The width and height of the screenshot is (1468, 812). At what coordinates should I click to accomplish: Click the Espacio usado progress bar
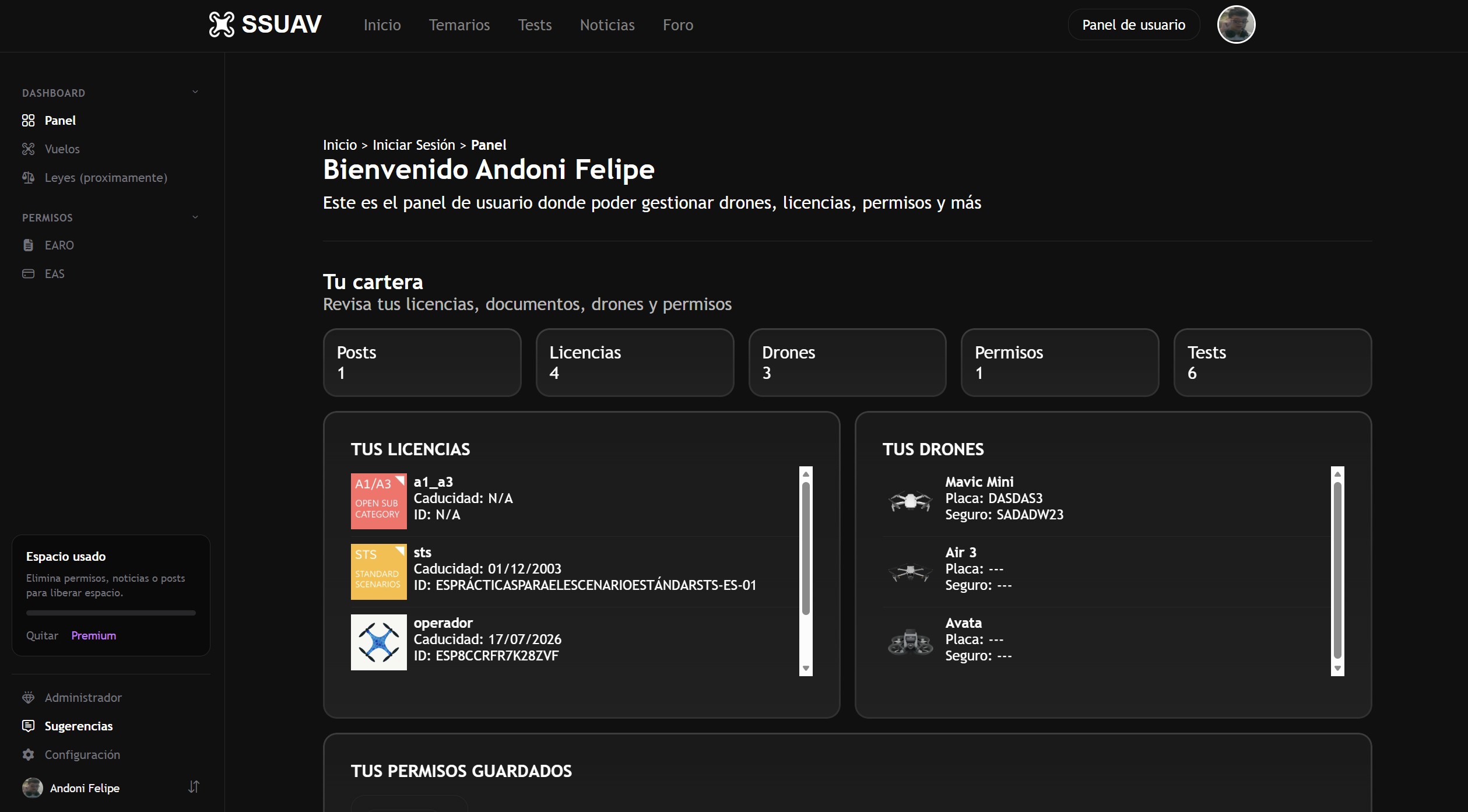tap(111, 613)
